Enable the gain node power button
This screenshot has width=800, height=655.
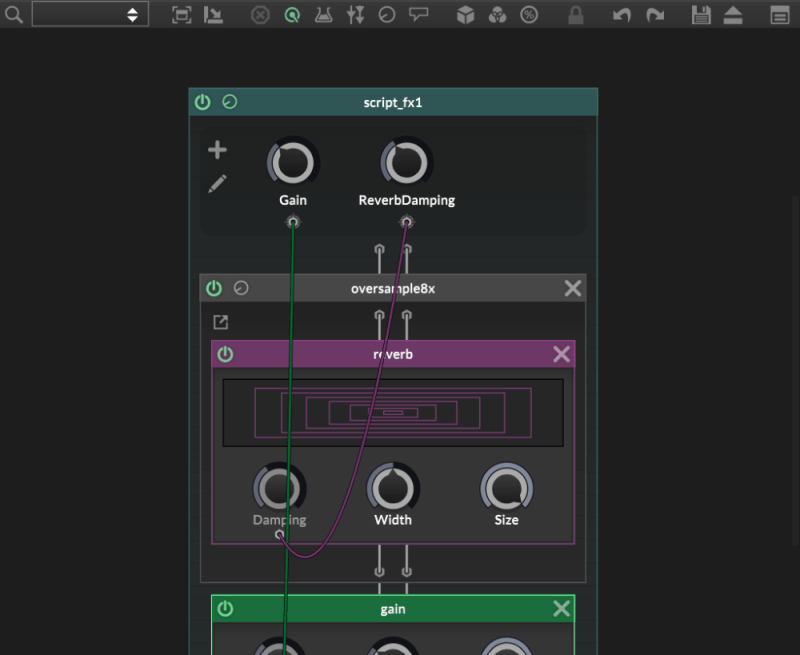point(226,608)
